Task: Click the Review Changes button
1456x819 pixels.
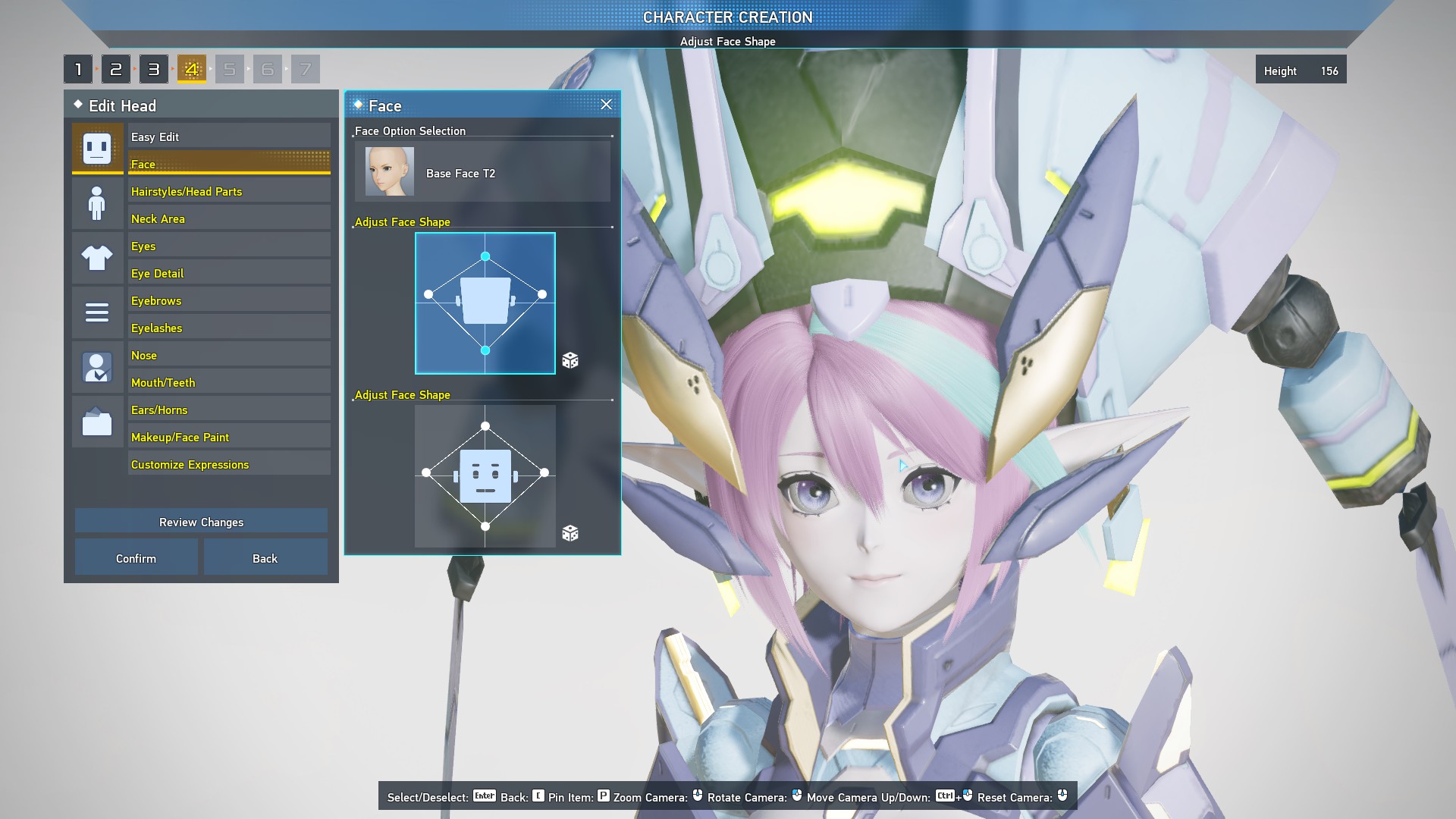Action: pos(200,522)
